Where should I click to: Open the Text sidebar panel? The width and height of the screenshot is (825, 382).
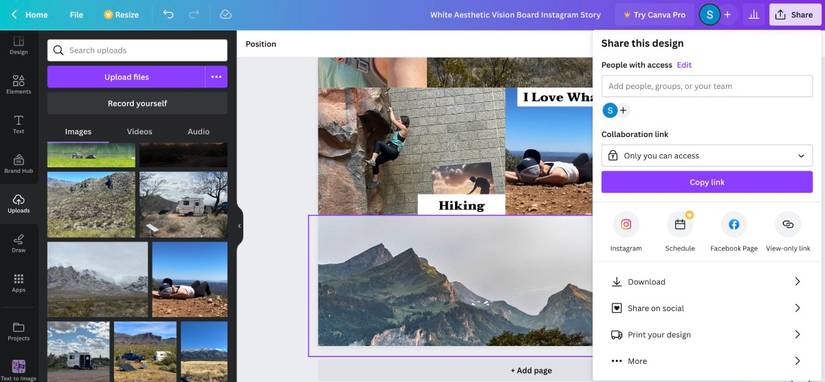pos(18,124)
